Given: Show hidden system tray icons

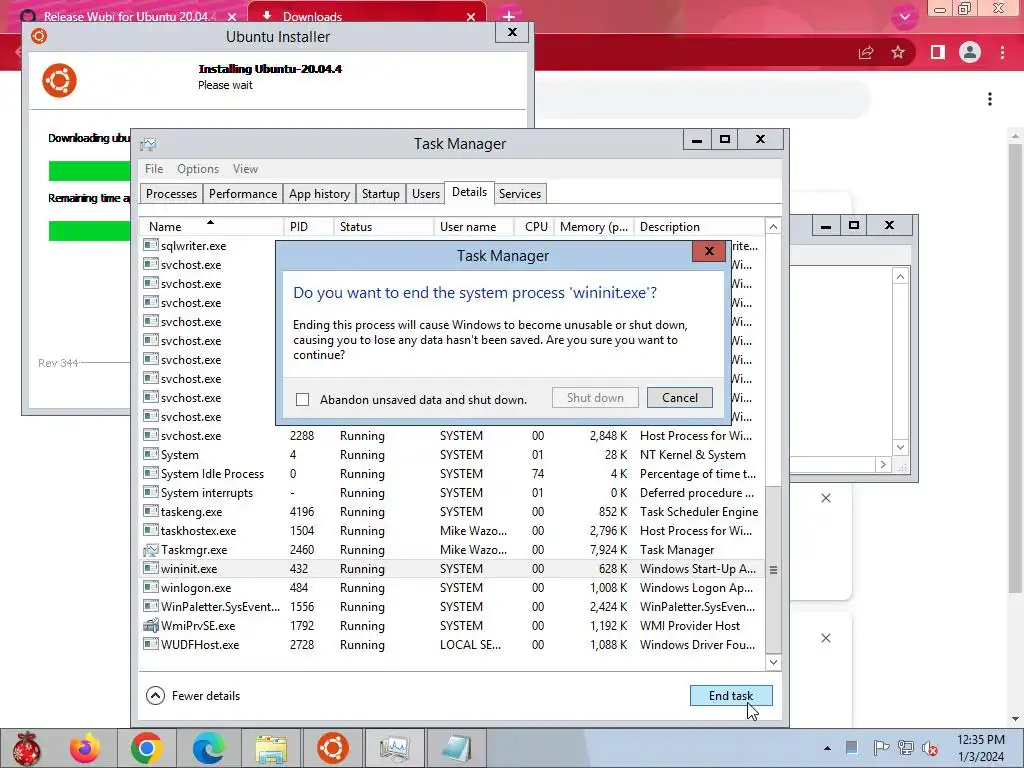Looking at the screenshot, I should pos(827,748).
